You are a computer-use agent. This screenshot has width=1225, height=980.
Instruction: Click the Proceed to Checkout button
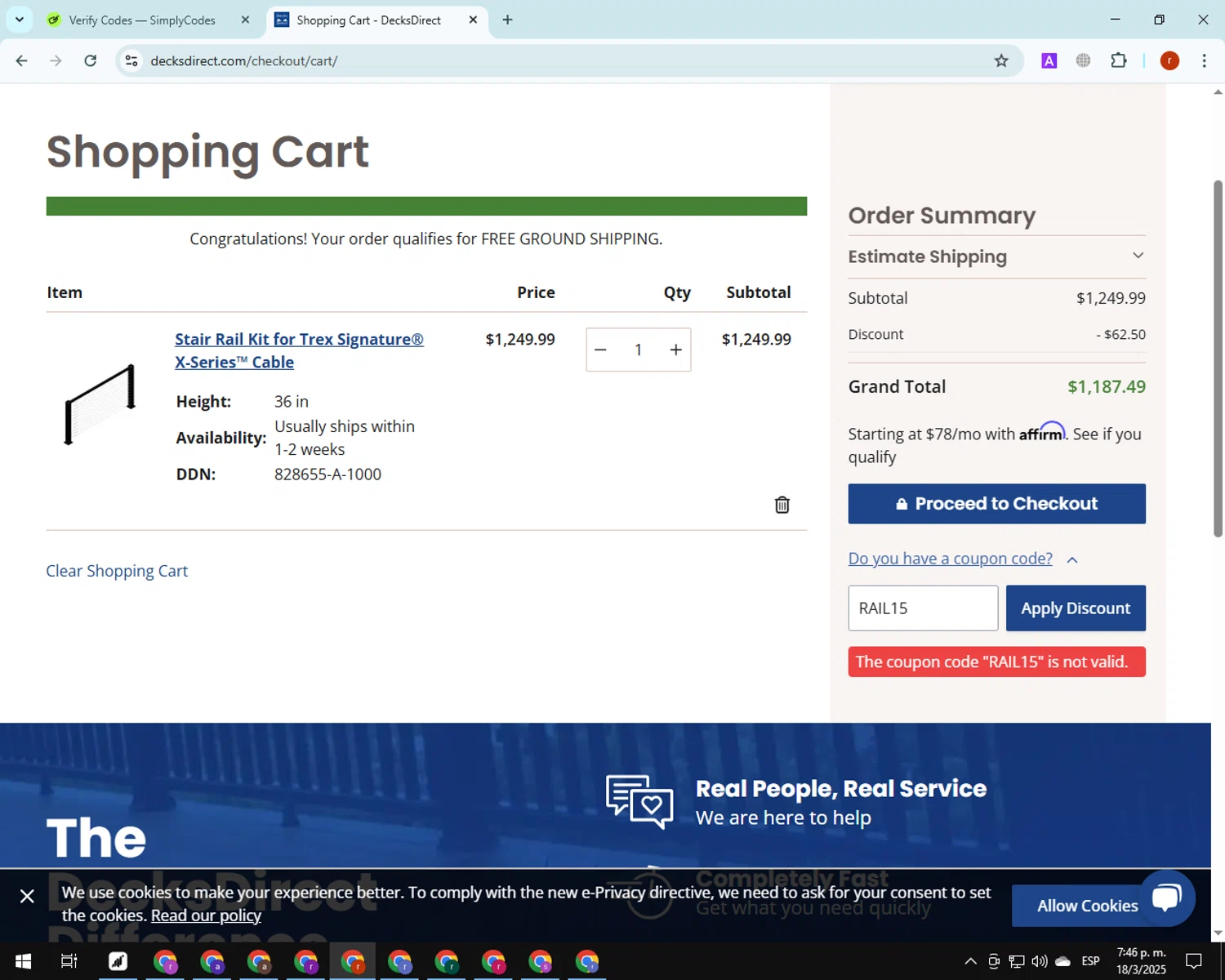pos(996,504)
